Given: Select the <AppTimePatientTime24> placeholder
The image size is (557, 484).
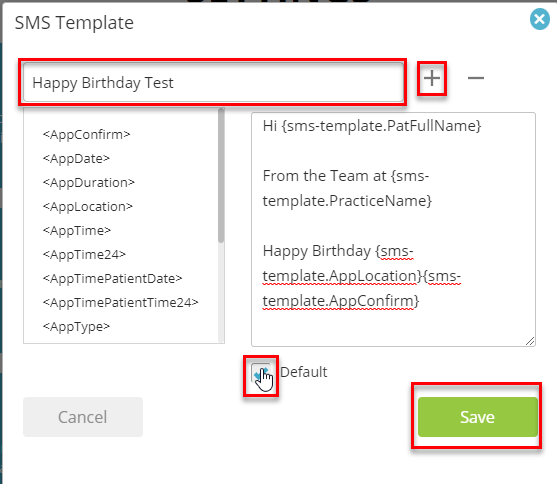Looking at the screenshot, I should [x=120, y=302].
